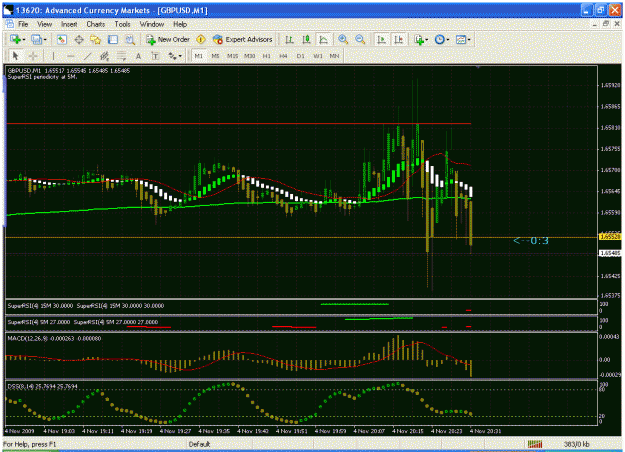625x452 pixels.
Task: Zoom out on the chart
Action: (360, 39)
